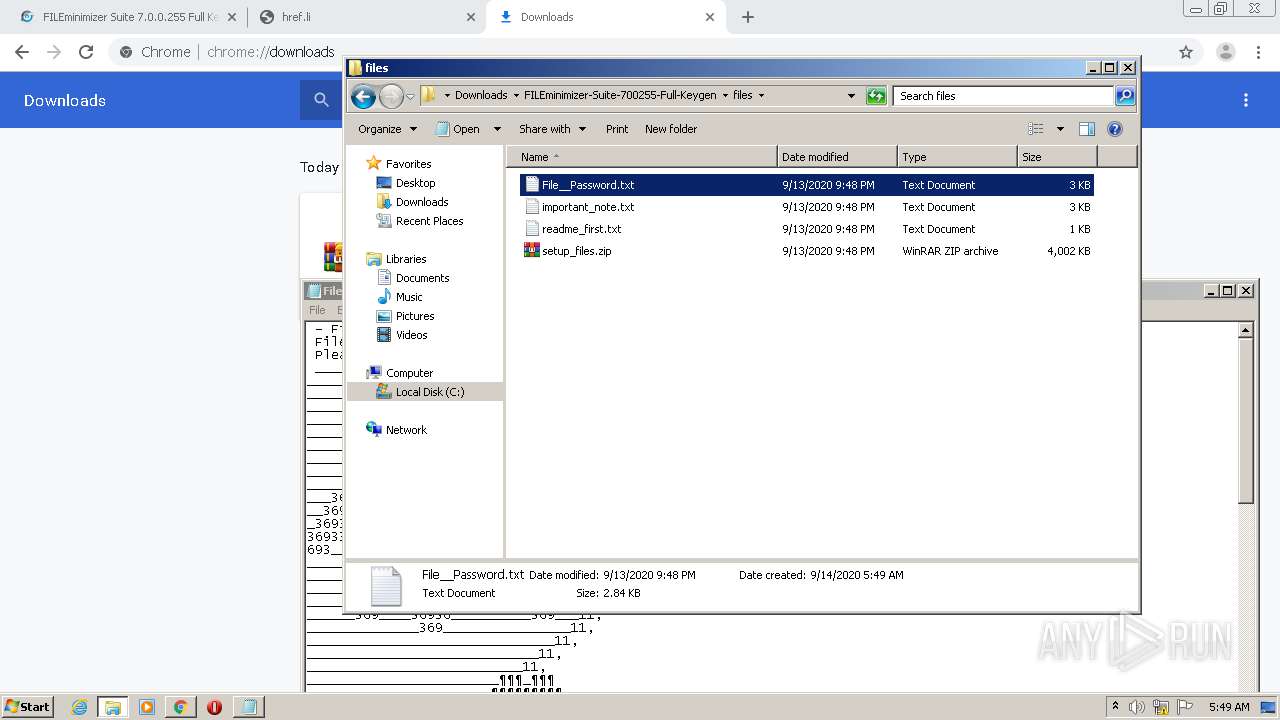
Task: Open recent pages dropdown beside Forward button
Action: click(410, 96)
